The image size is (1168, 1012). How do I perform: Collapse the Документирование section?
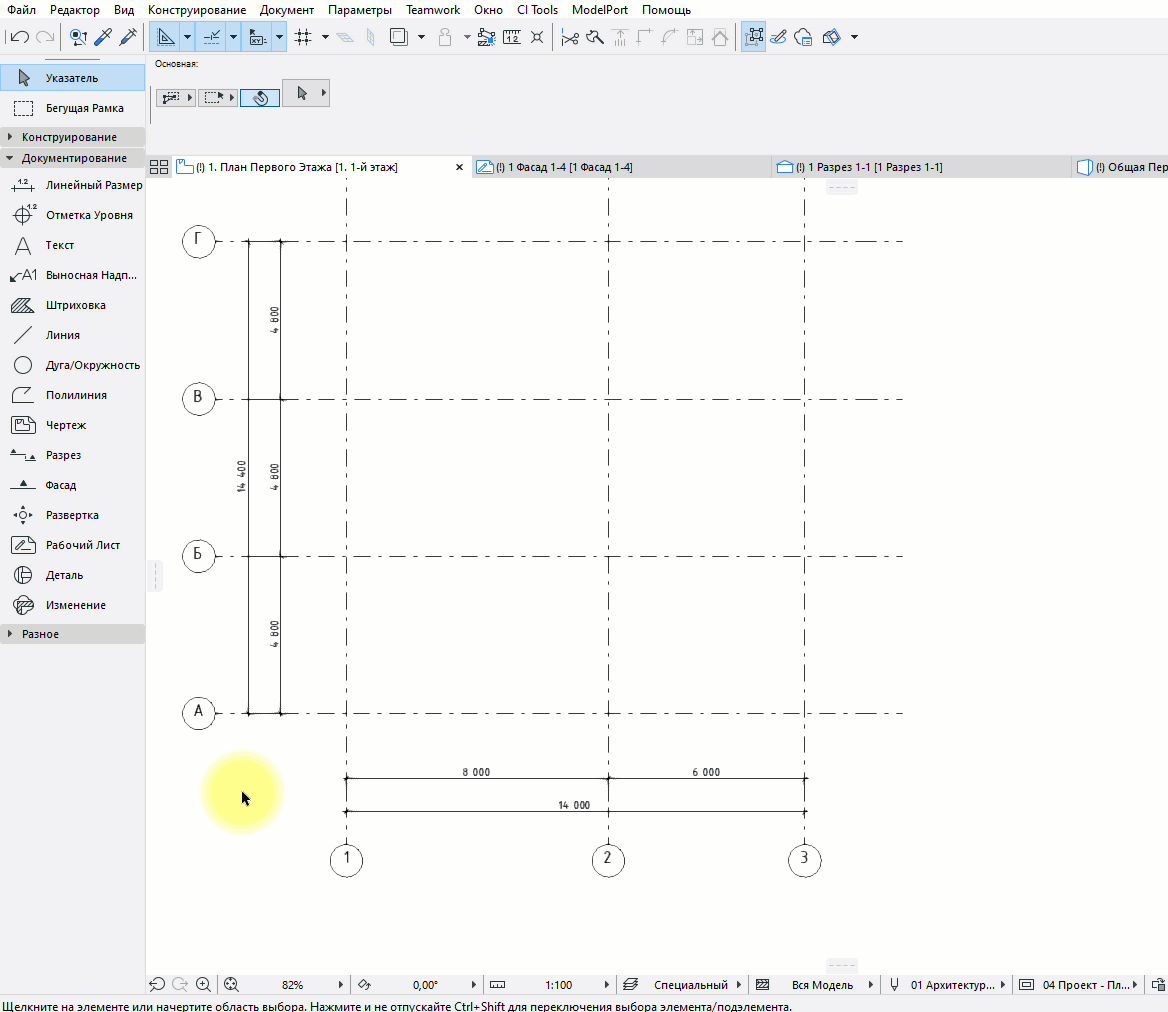click(x=72, y=158)
